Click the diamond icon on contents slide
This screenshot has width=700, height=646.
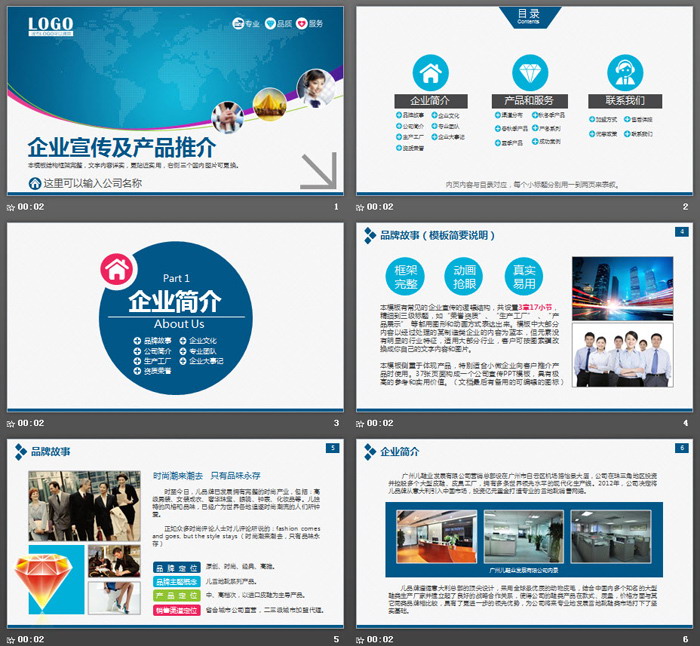[x=530, y=73]
